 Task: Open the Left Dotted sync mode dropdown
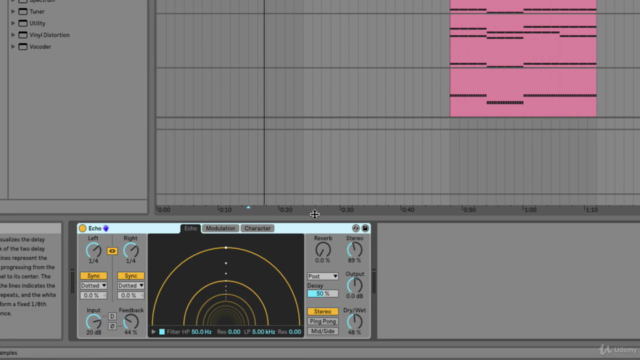coord(93,286)
